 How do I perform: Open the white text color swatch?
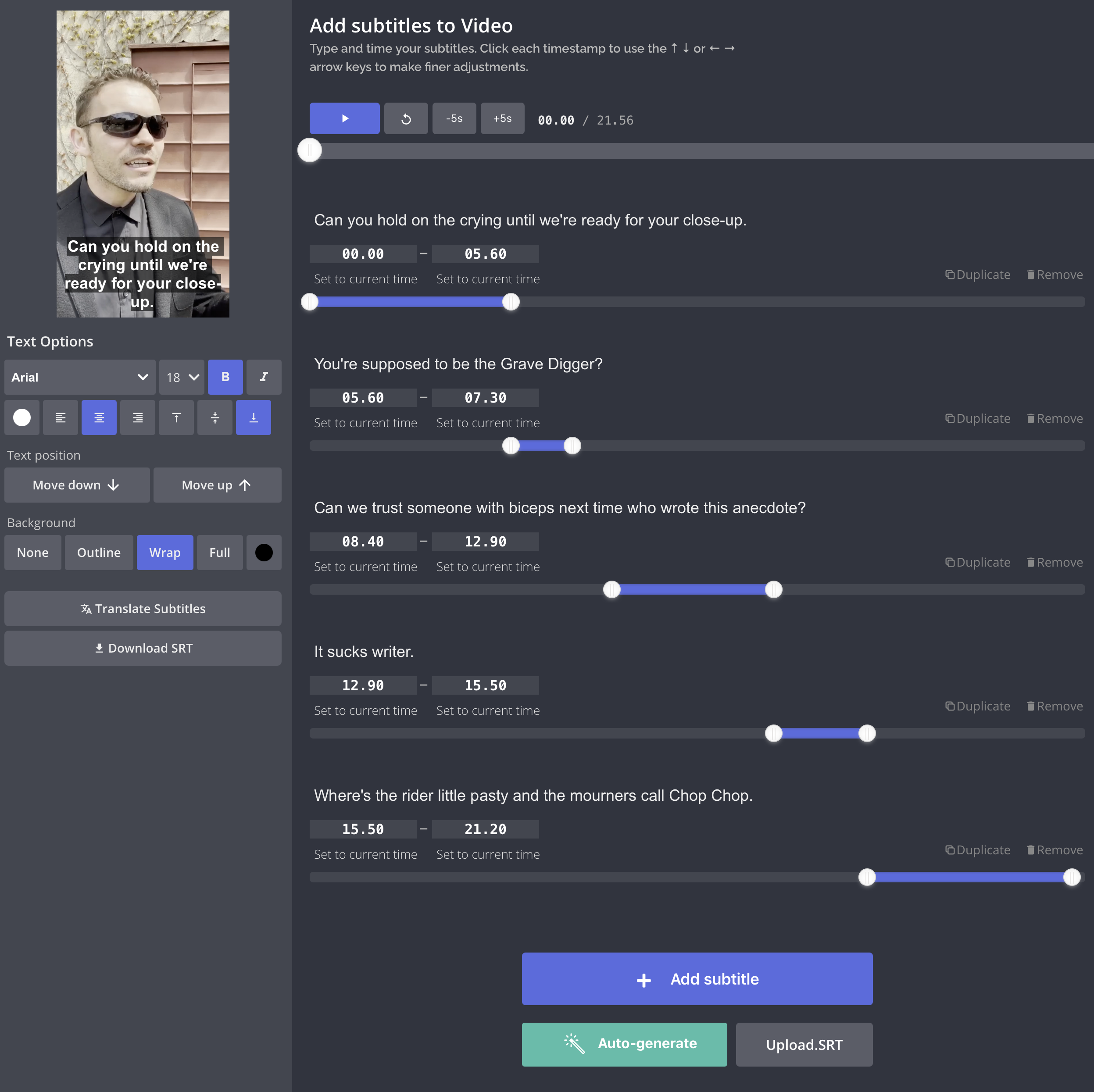[x=22, y=418]
